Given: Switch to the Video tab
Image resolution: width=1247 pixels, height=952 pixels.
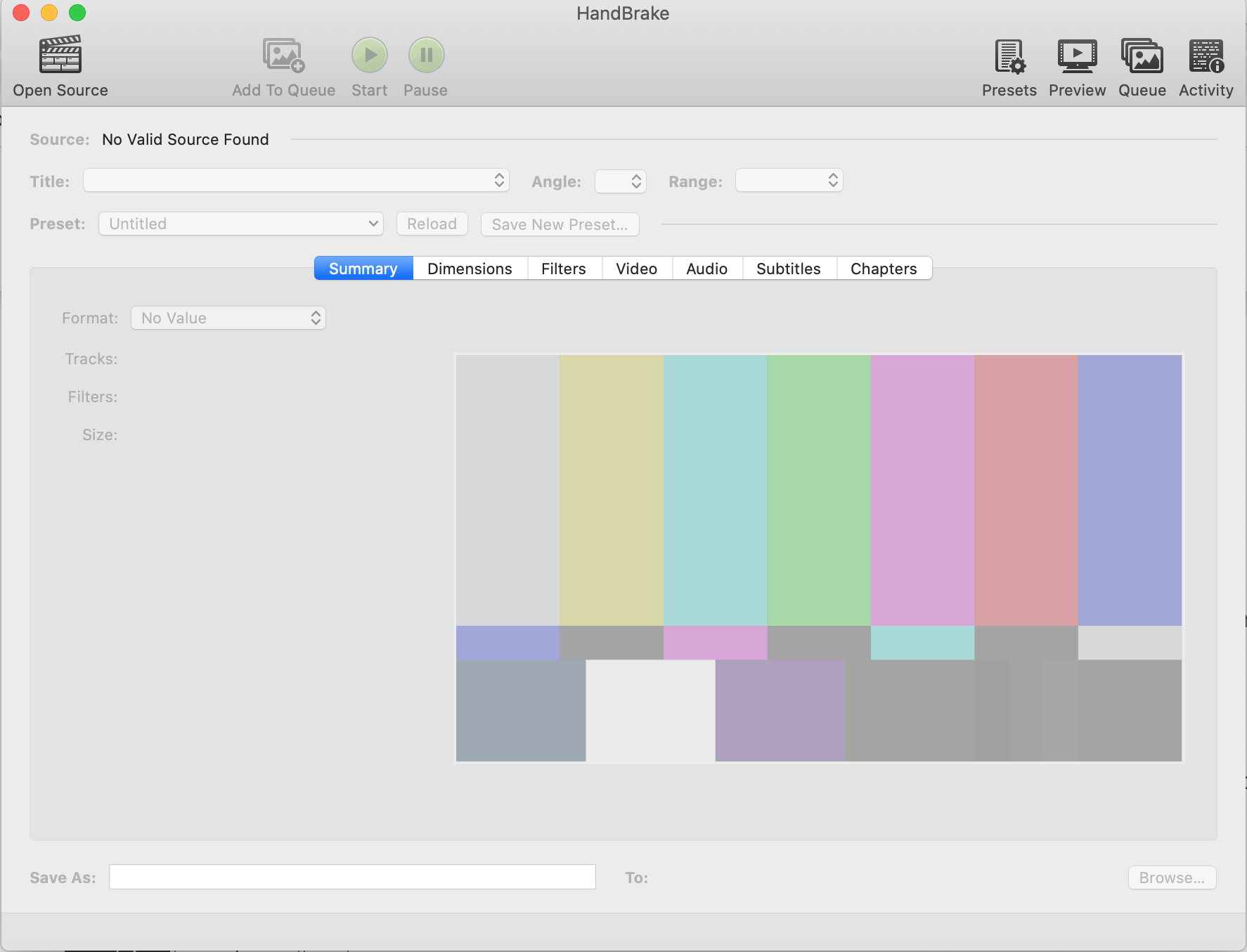Looking at the screenshot, I should pyautogui.click(x=636, y=269).
